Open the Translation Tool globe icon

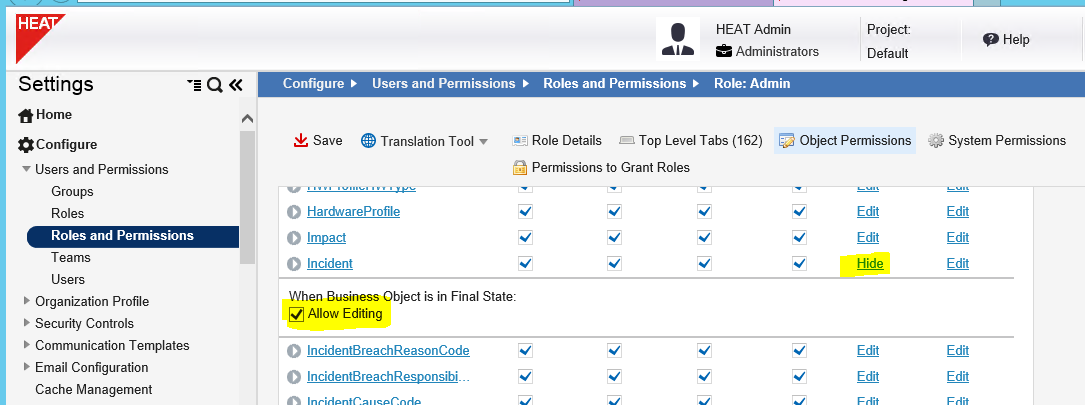click(368, 141)
